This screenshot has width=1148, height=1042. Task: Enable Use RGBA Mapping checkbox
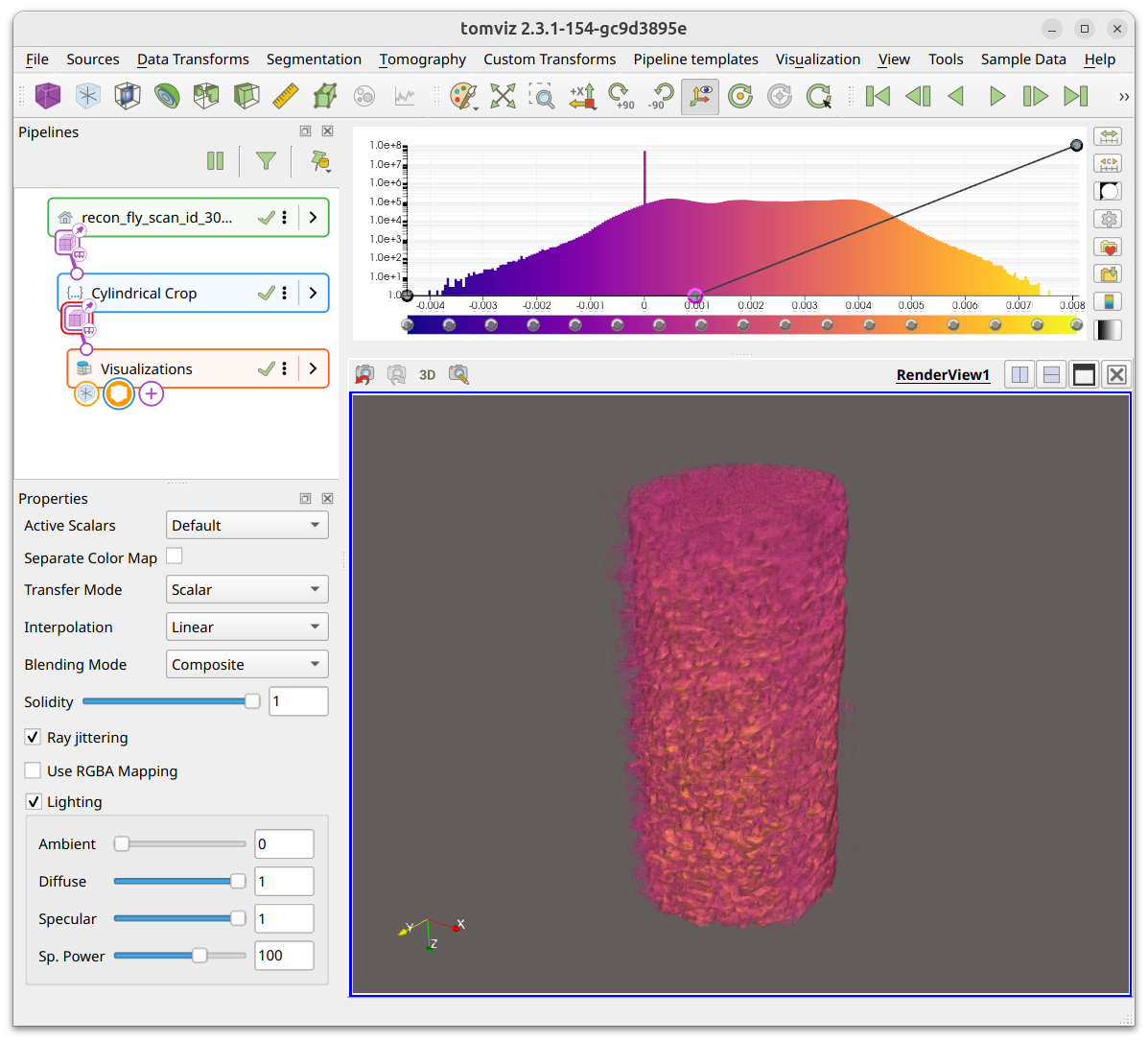pos(33,770)
